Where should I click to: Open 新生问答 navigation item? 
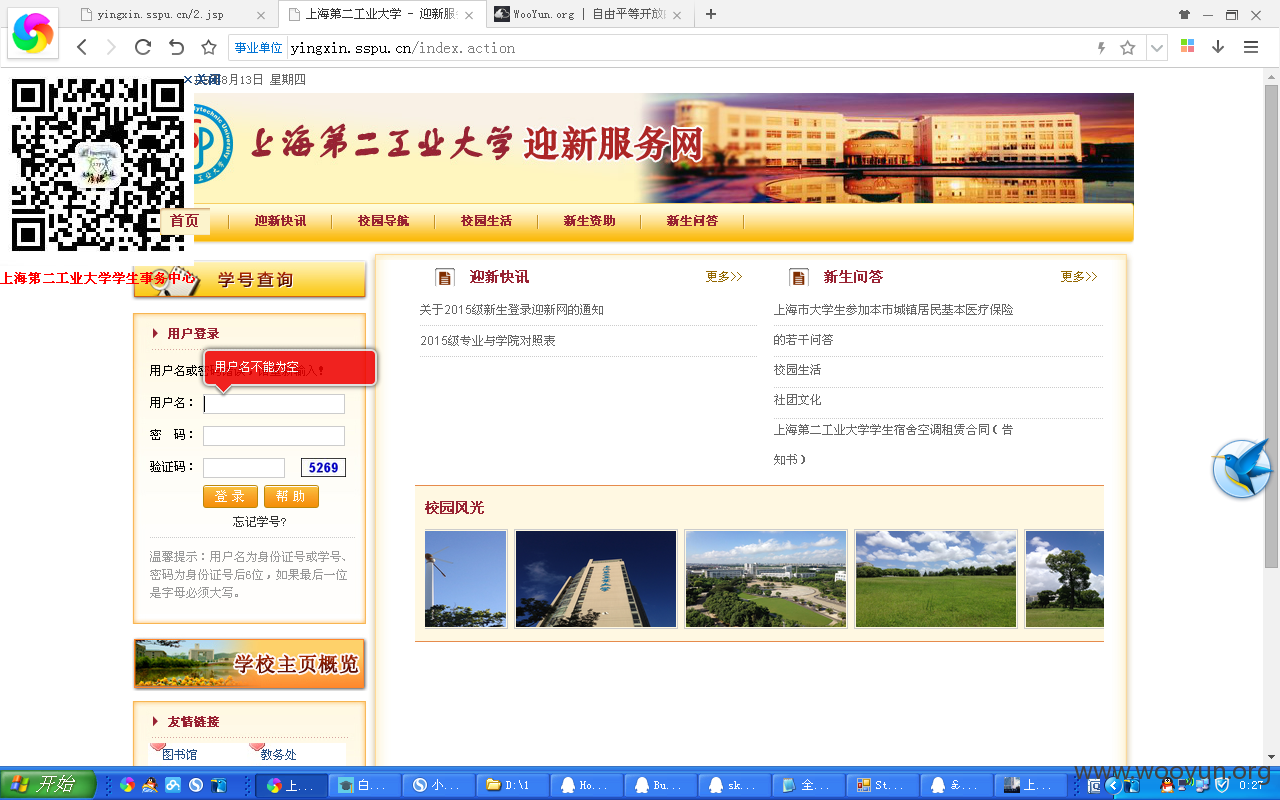(692, 221)
